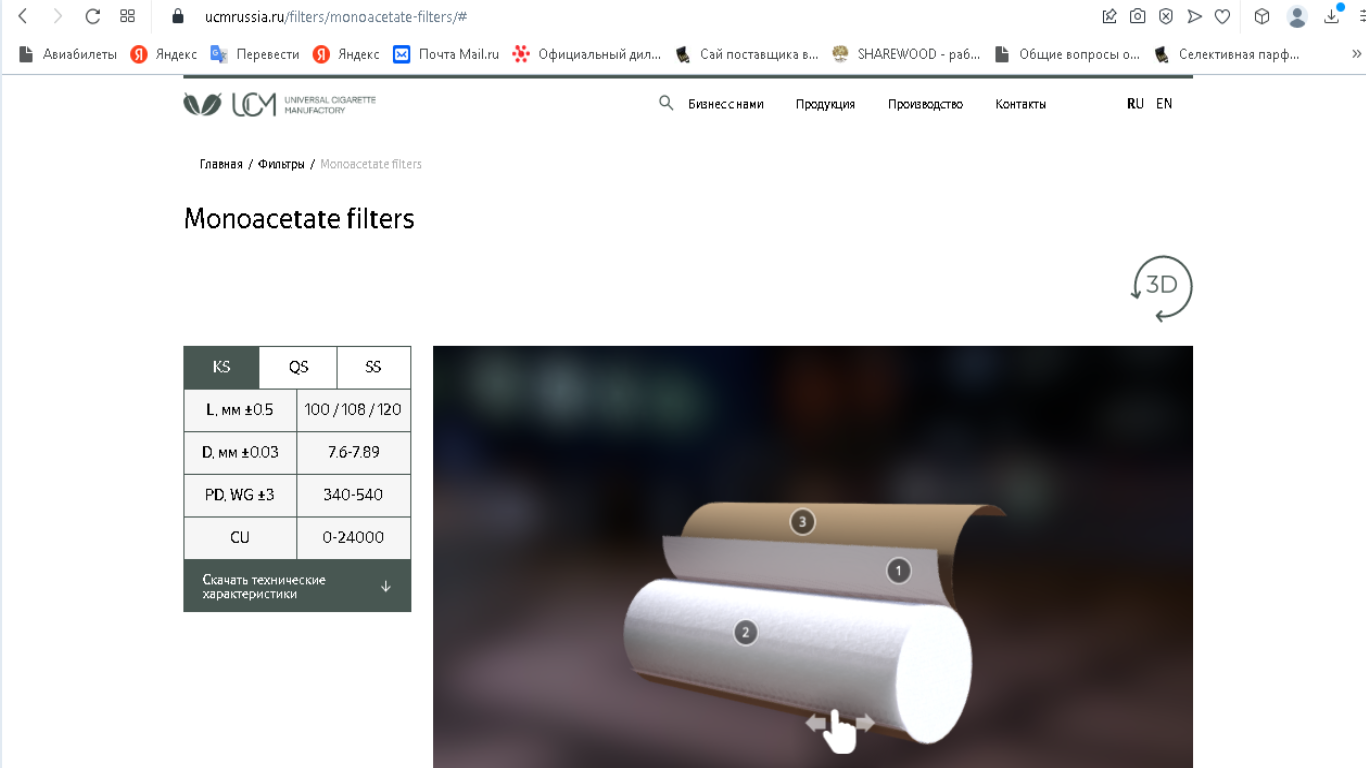The height and width of the screenshot is (768, 1366).
Task: Click the 3D rotation view icon
Action: pyautogui.click(x=1162, y=289)
